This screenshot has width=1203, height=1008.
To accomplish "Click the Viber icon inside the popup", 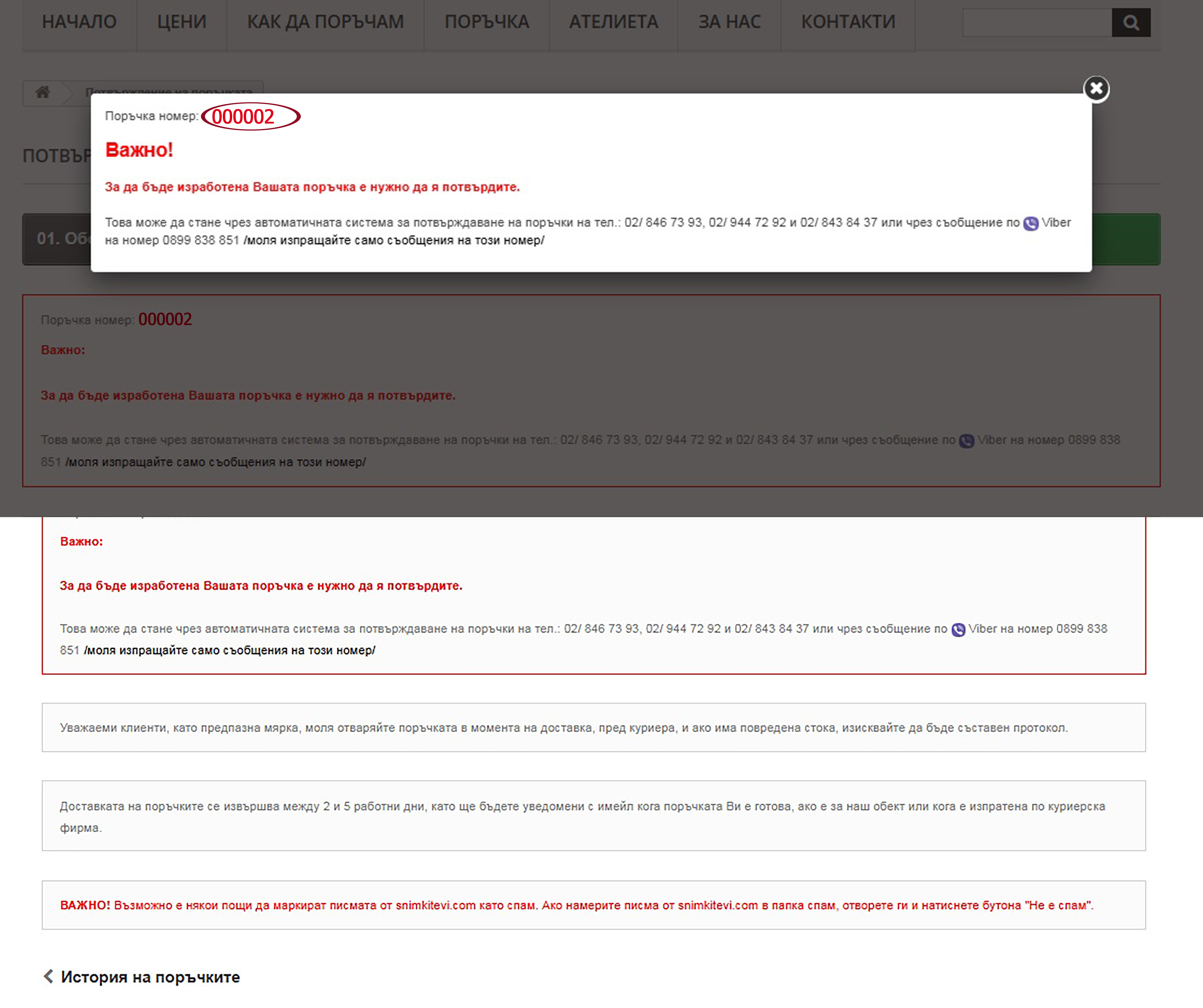I will (x=1031, y=223).
